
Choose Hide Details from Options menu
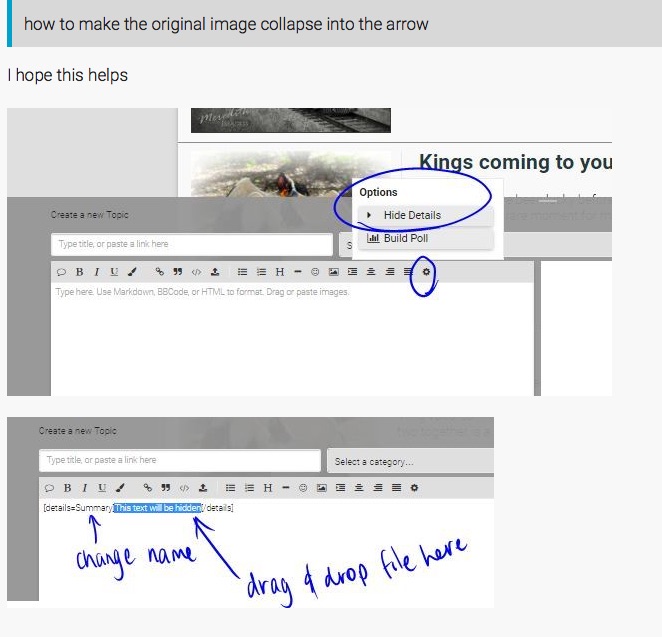coord(412,215)
